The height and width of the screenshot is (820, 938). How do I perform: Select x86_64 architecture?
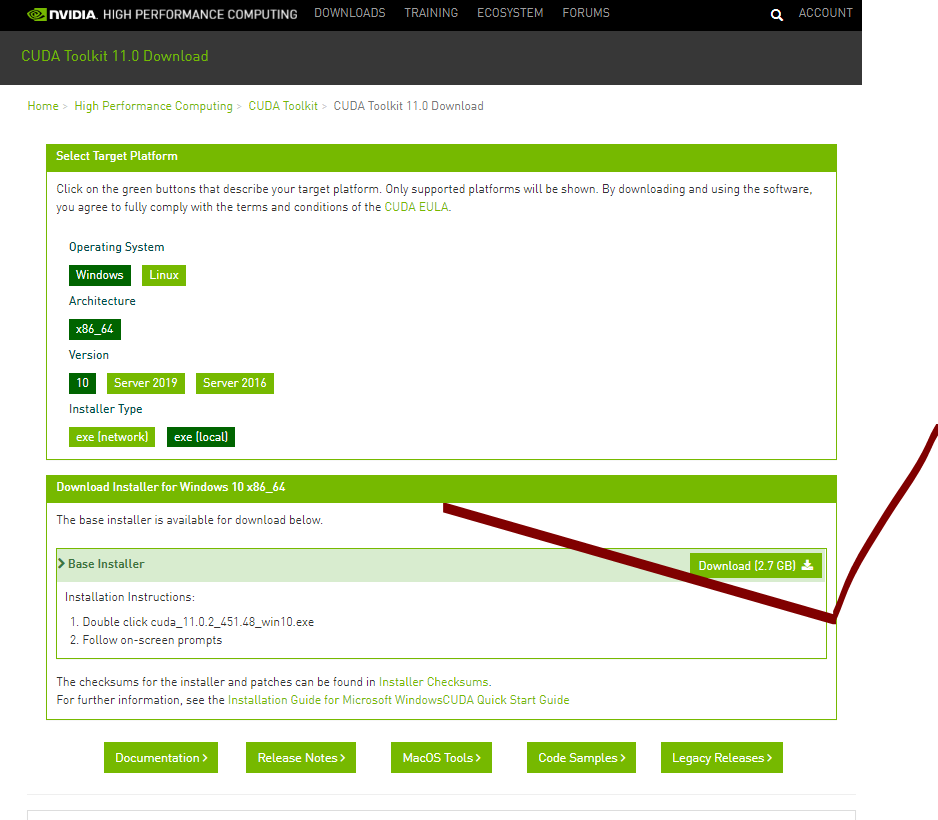[95, 329]
